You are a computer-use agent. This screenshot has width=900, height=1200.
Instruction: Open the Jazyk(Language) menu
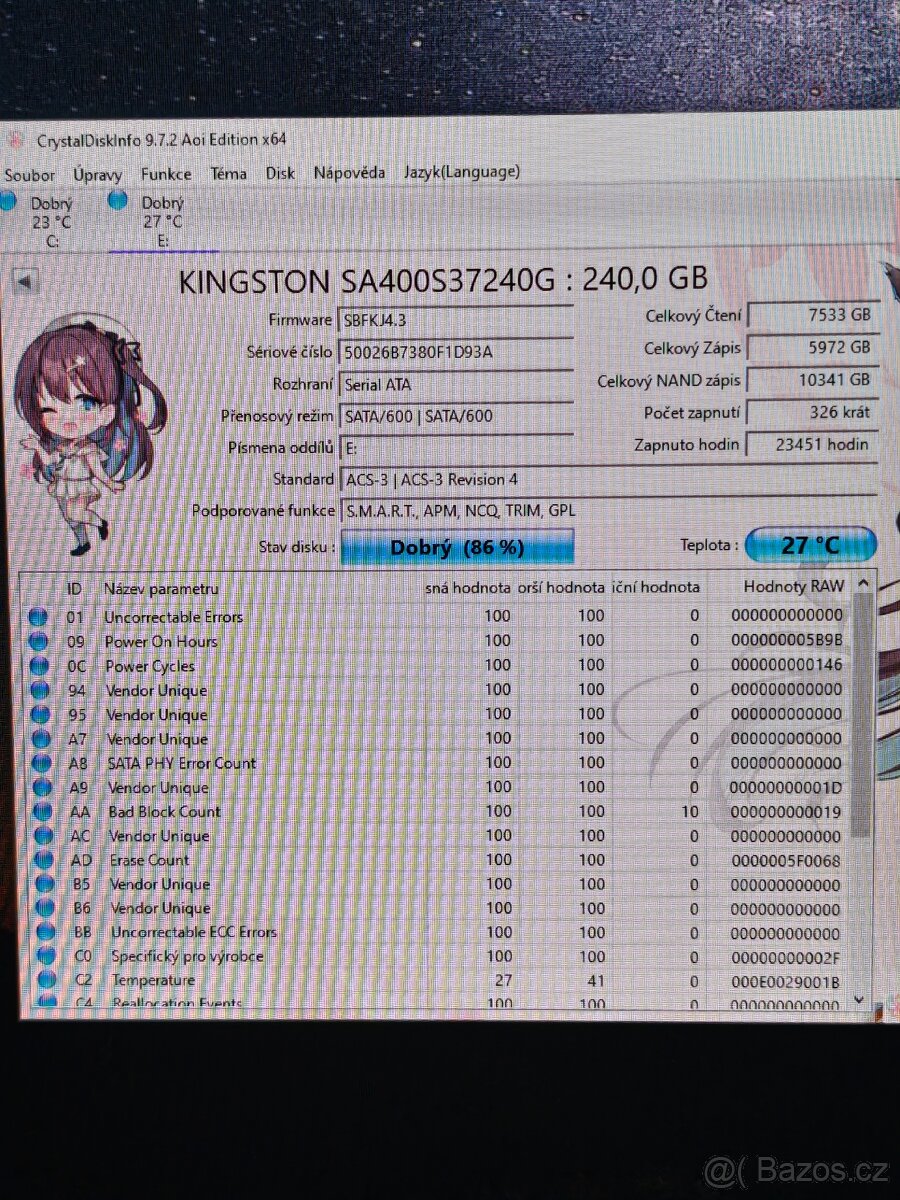coord(461,174)
